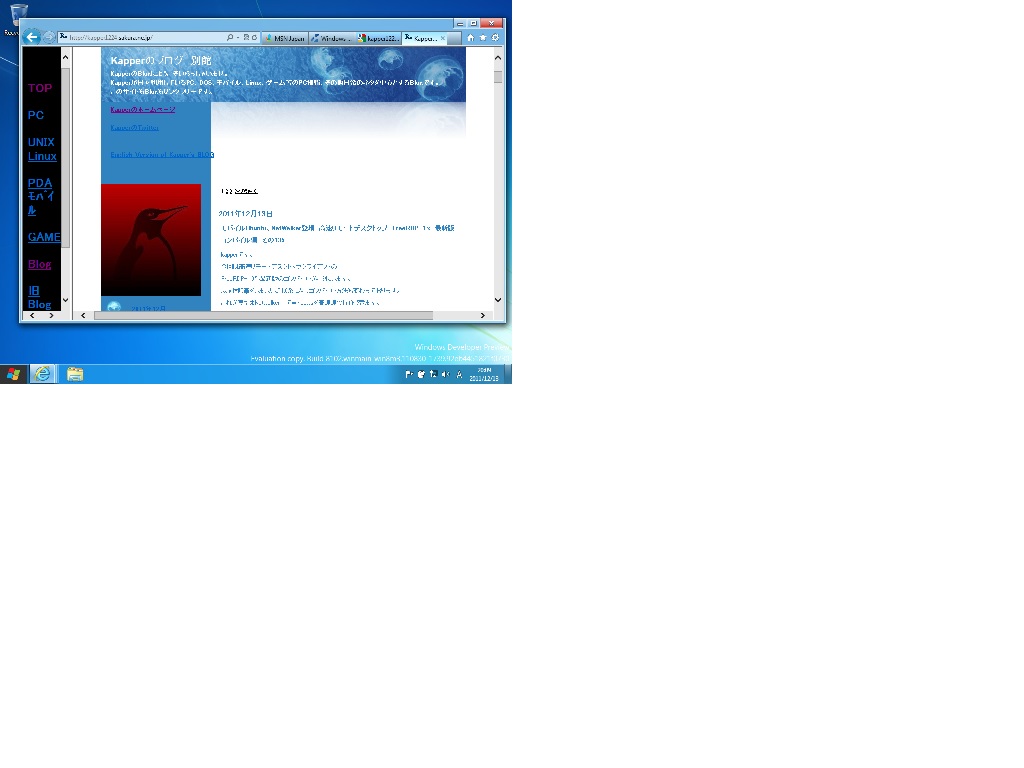Click the left frame scroll up arrow

(x=65, y=57)
